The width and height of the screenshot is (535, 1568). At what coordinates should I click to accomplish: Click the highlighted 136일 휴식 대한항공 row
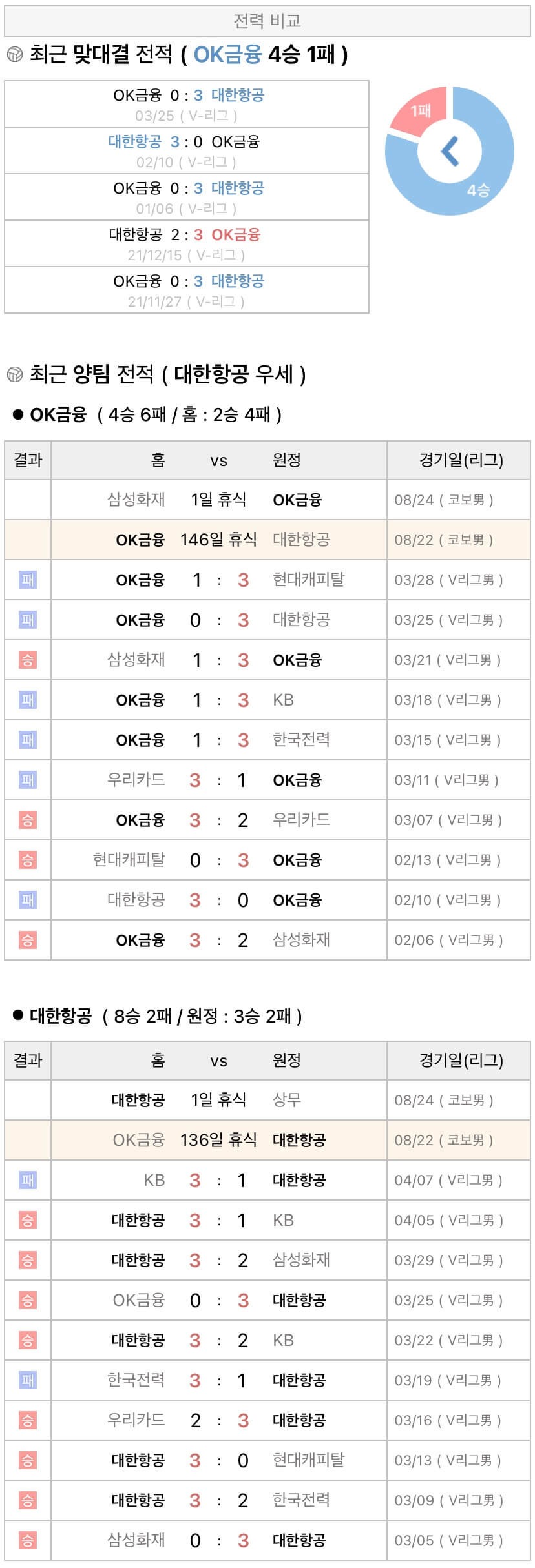[267, 1140]
